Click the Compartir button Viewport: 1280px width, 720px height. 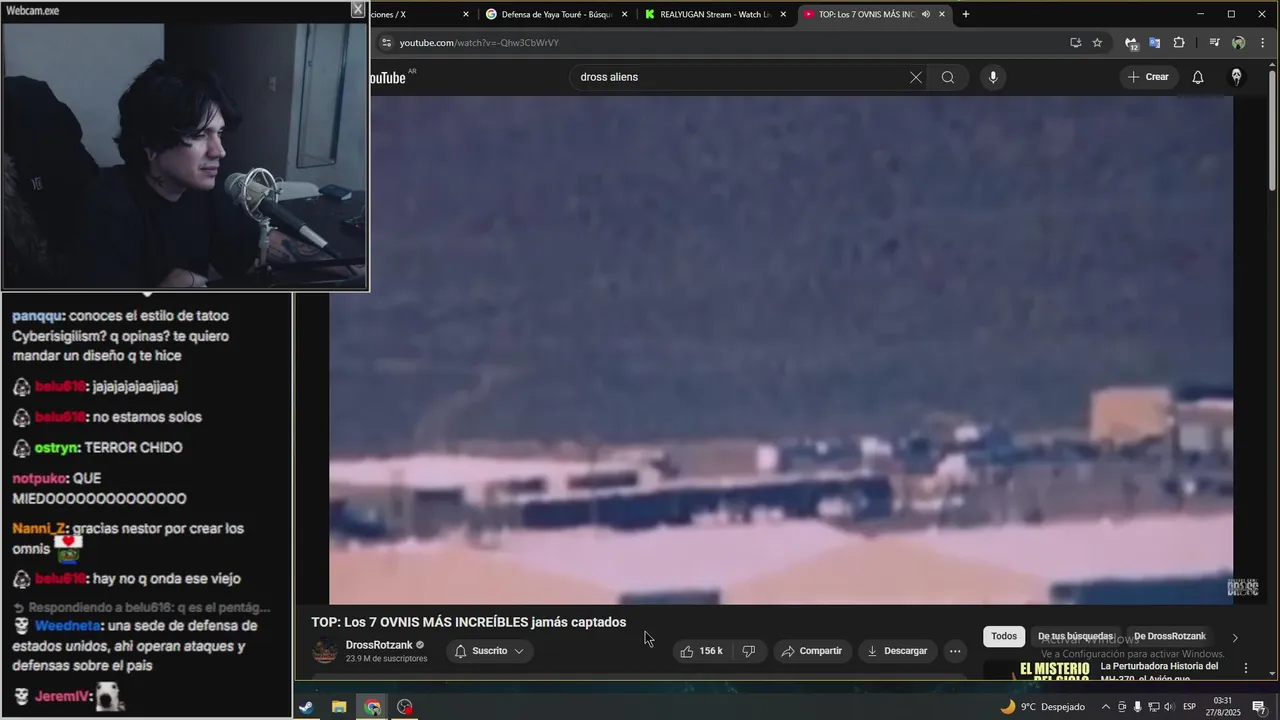pyautogui.click(x=811, y=651)
